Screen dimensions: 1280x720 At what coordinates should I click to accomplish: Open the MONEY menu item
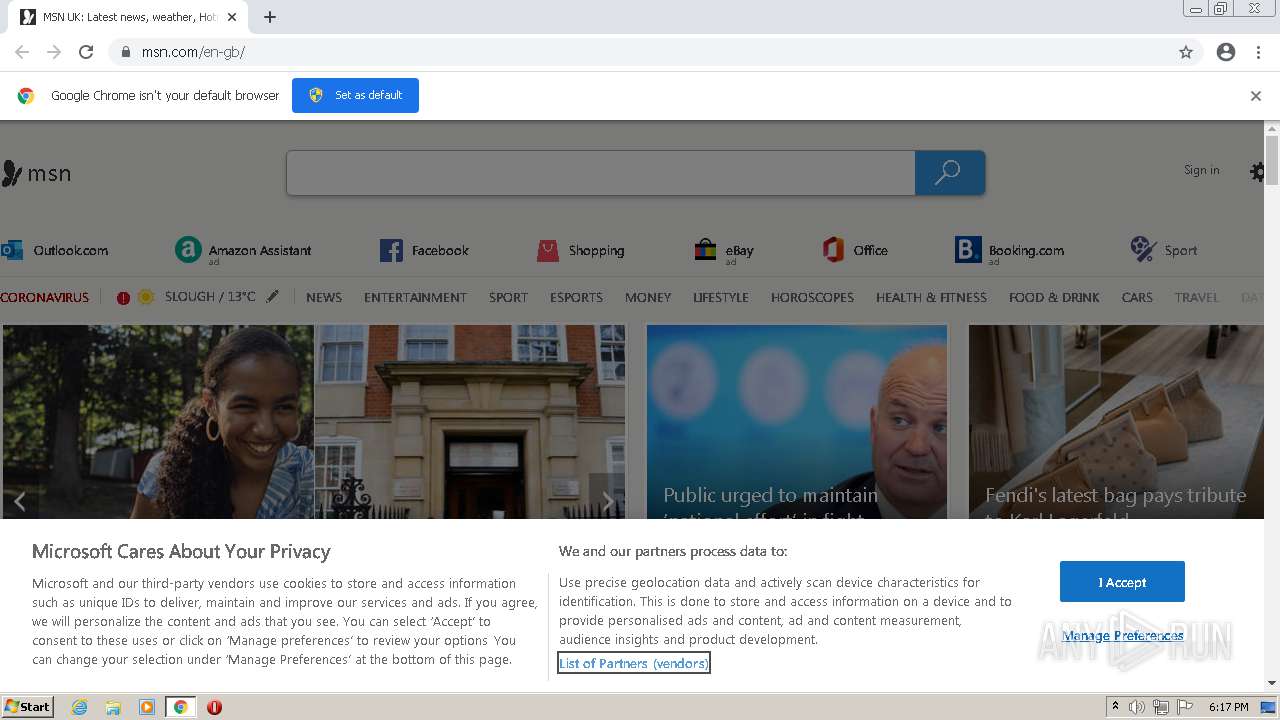pos(648,297)
